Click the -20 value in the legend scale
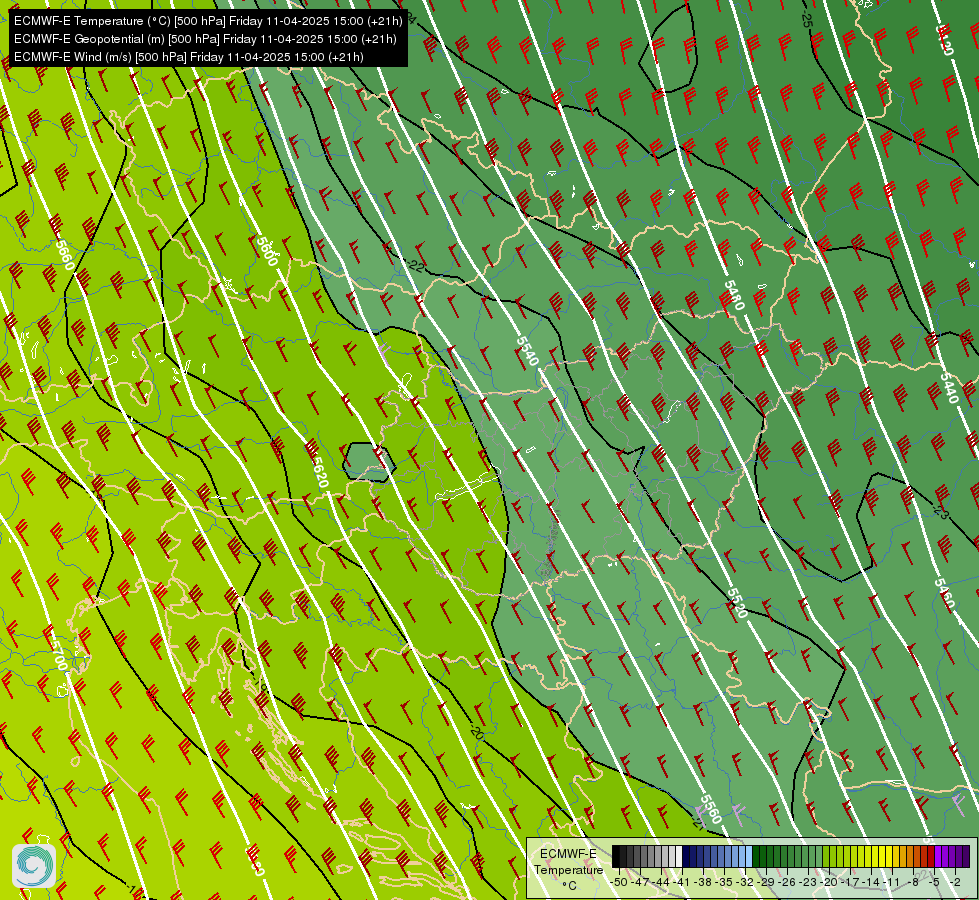979x900 pixels. (829, 882)
